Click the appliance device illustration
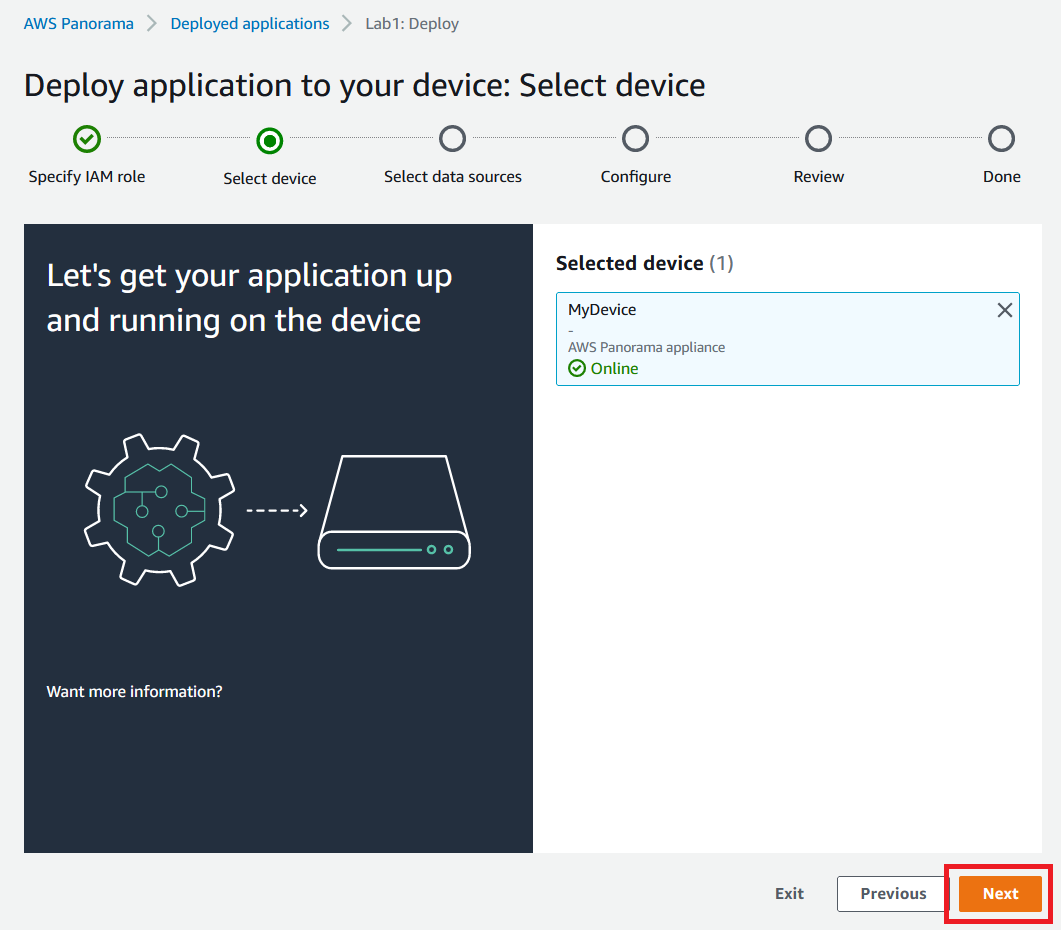This screenshot has width=1061, height=930. coord(394,512)
